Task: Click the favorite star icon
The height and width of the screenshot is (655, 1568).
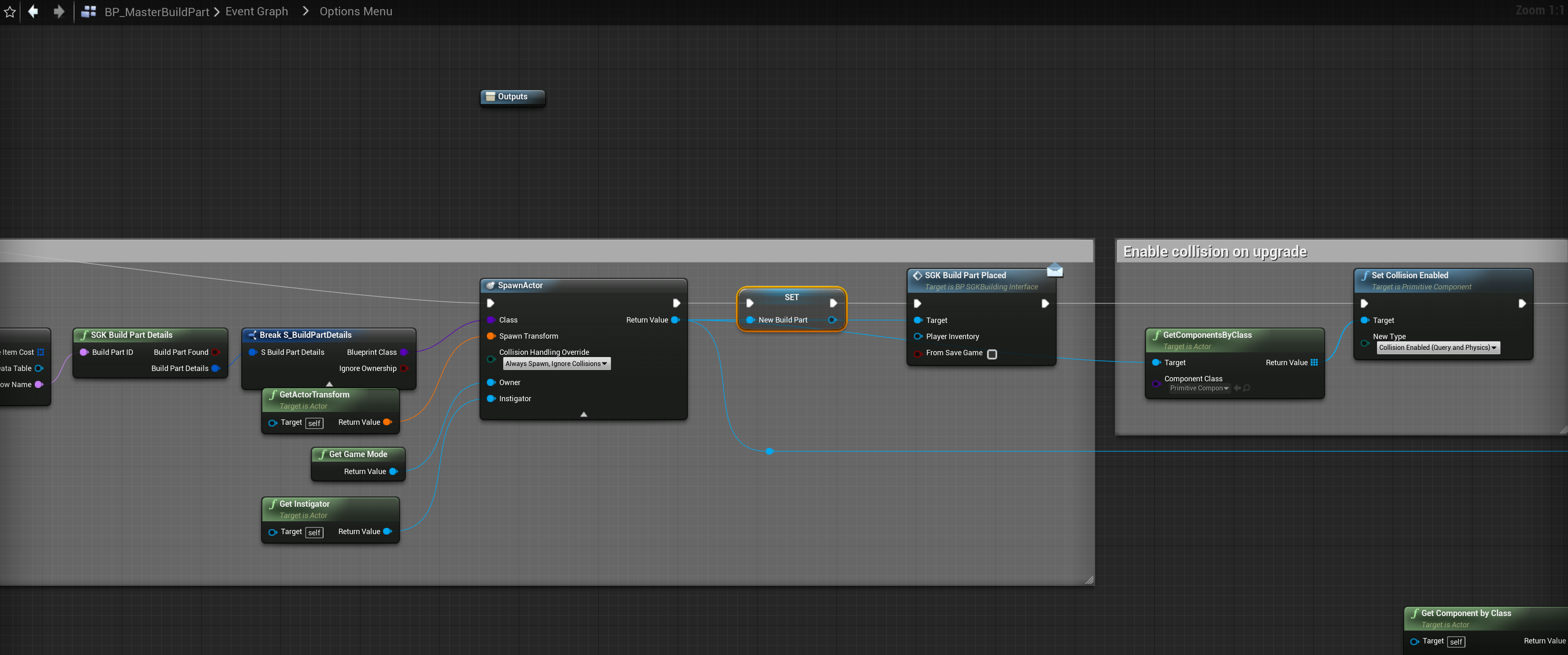Action: click(10, 12)
